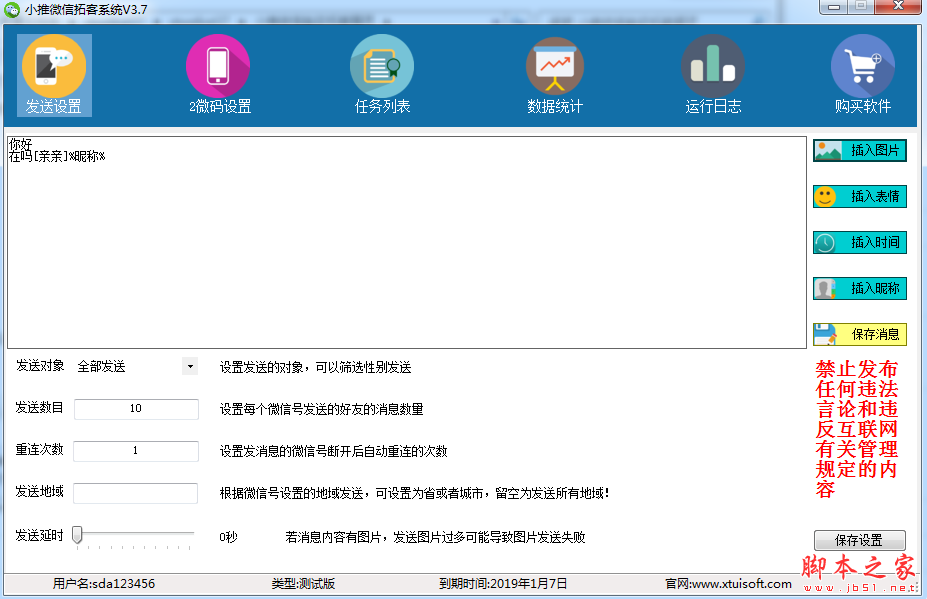Expand the 发送对象 dropdown arrow
927x599 pixels.
pos(190,367)
